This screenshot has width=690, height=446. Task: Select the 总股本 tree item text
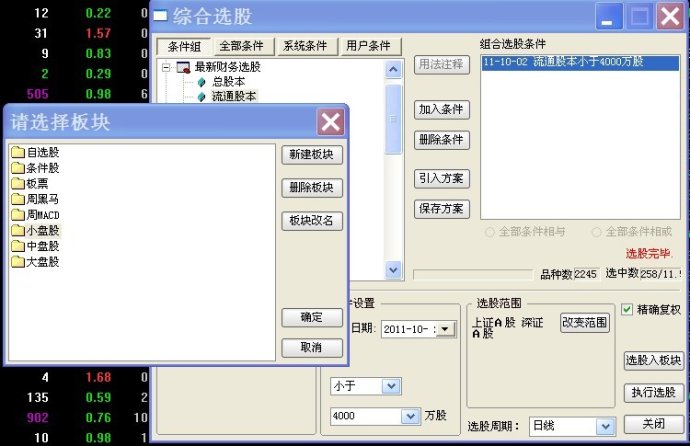click(229, 82)
